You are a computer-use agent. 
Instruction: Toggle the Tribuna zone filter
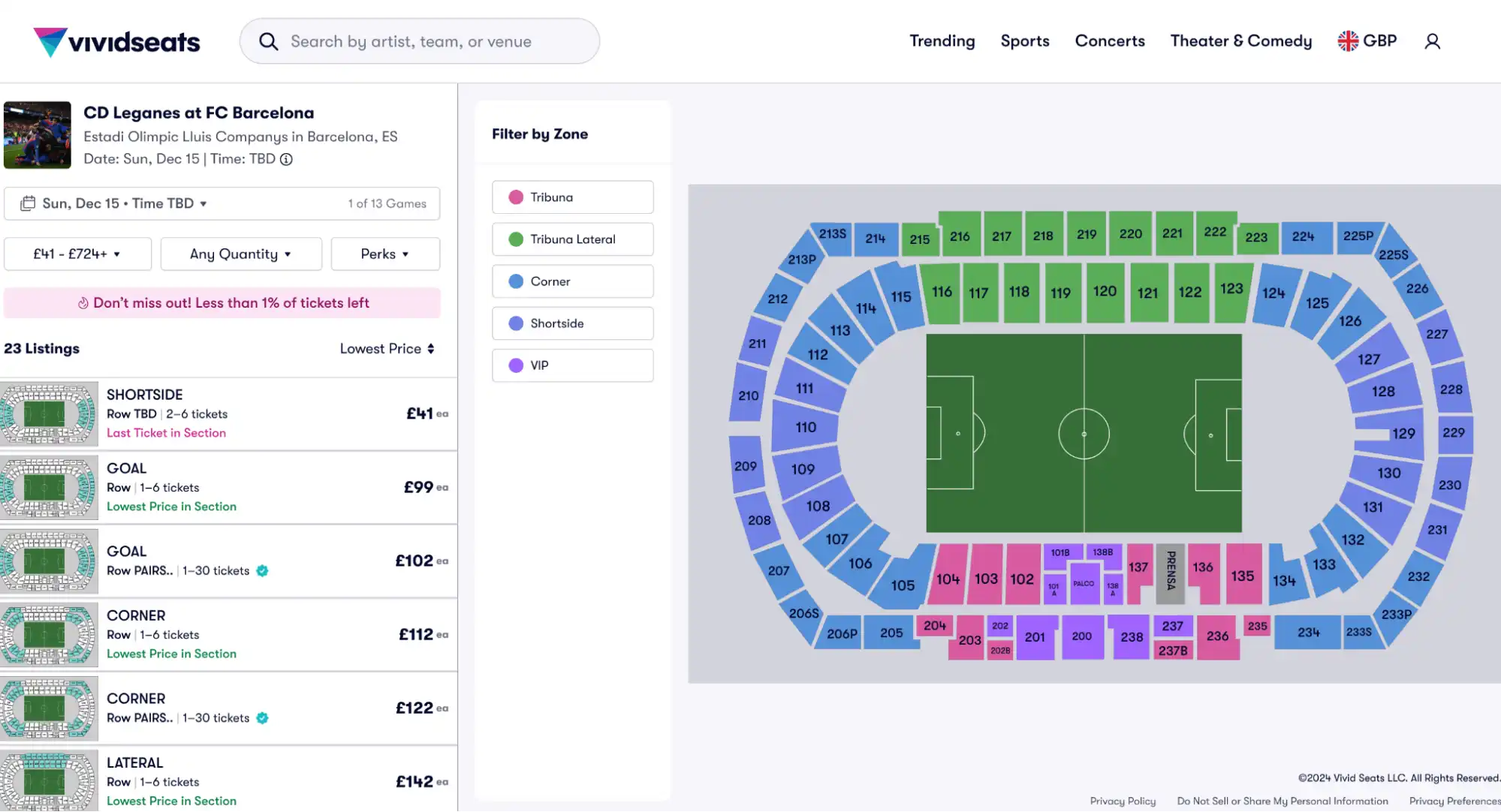click(572, 197)
